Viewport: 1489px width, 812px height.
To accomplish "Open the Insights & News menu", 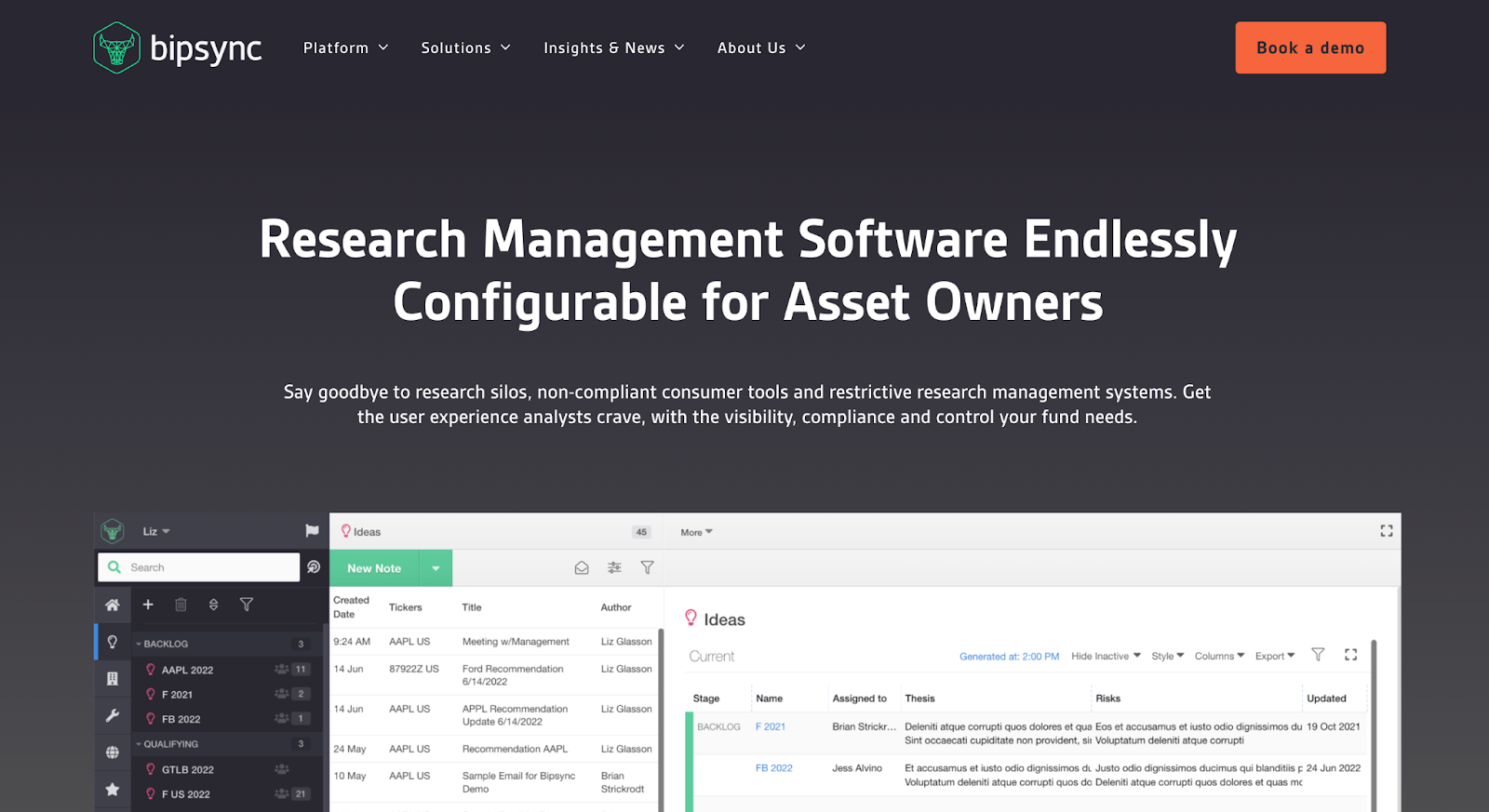I will click(x=613, y=47).
